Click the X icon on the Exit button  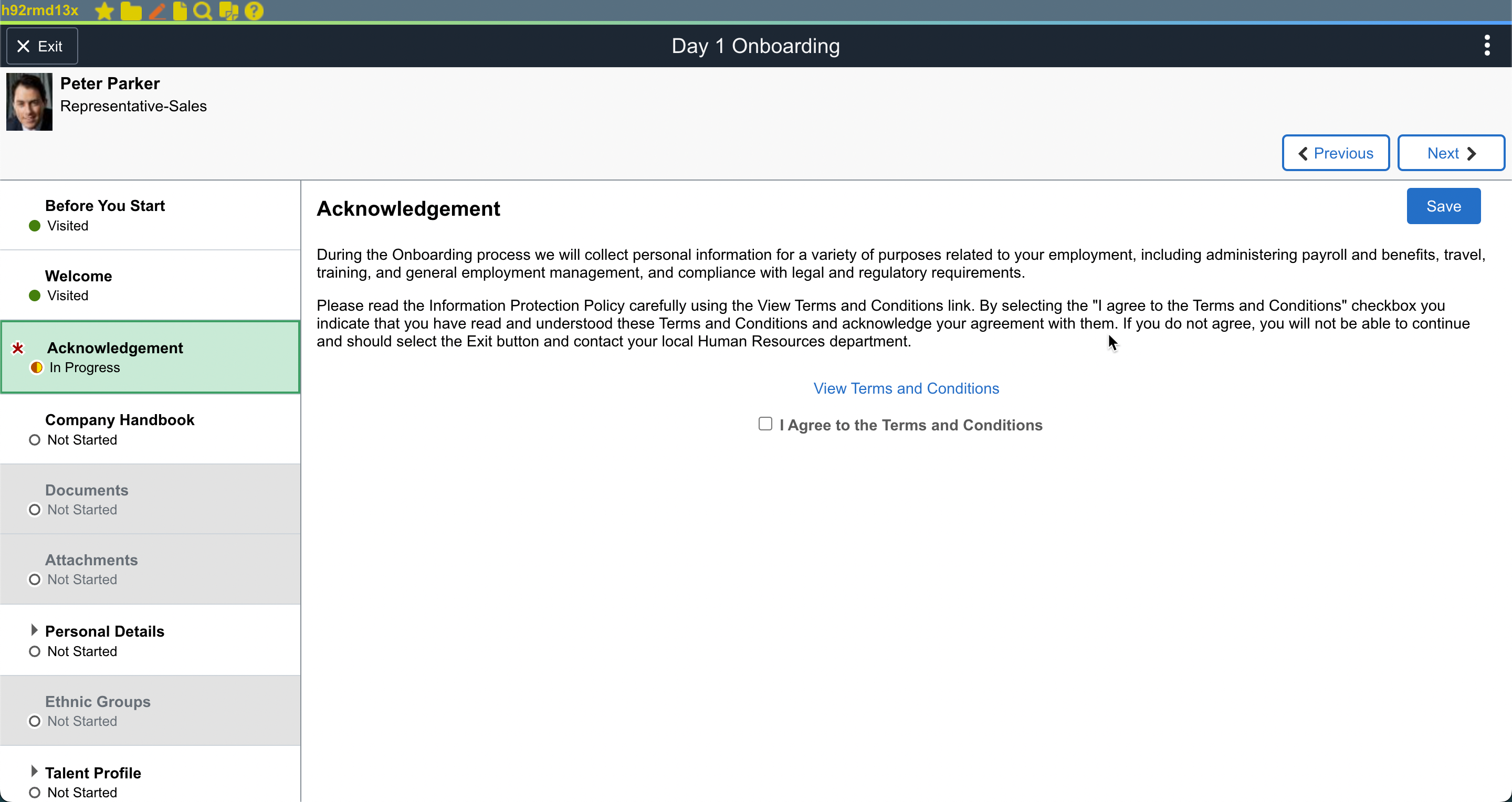pyautogui.click(x=24, y=46)
